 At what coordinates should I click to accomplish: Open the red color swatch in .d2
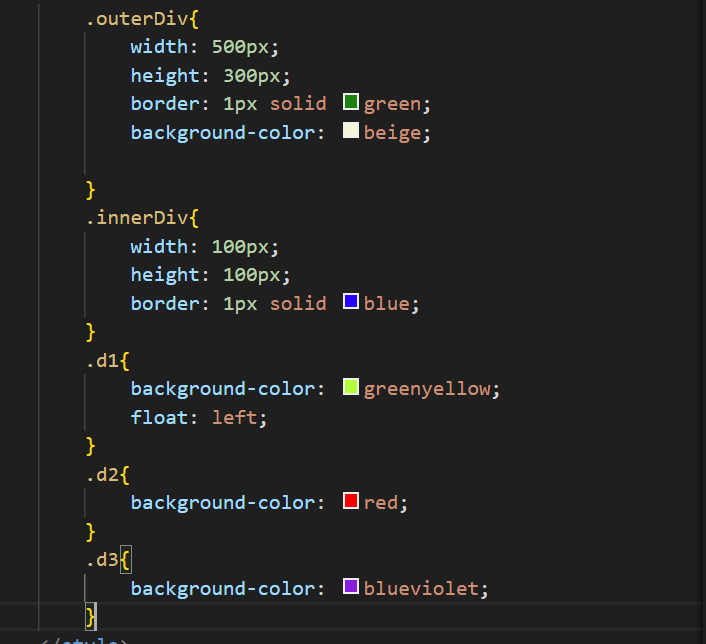tap(351, 502)
